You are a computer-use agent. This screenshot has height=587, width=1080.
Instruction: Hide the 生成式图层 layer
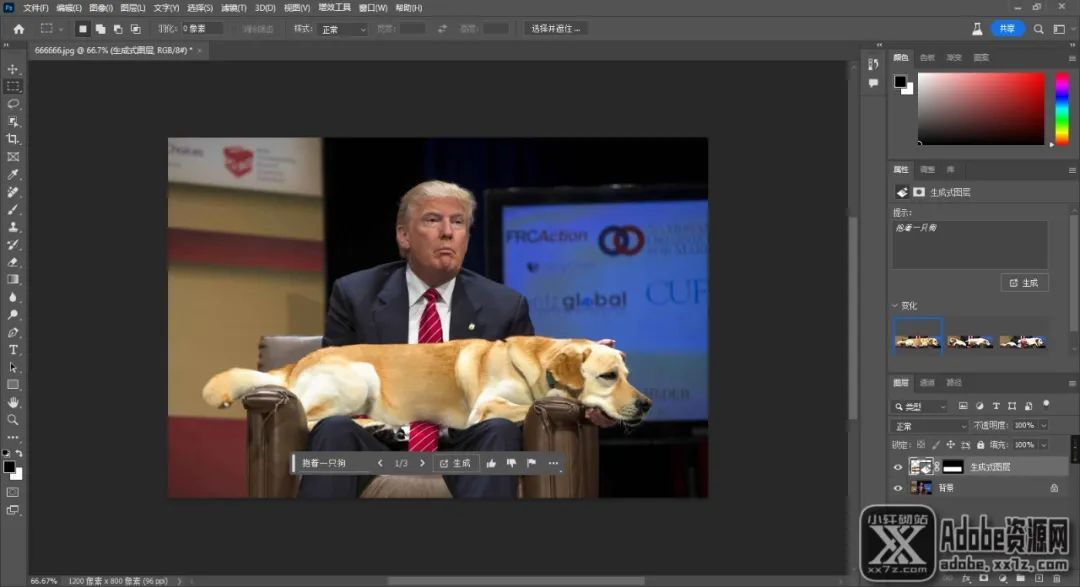click(x=897, y=467)
